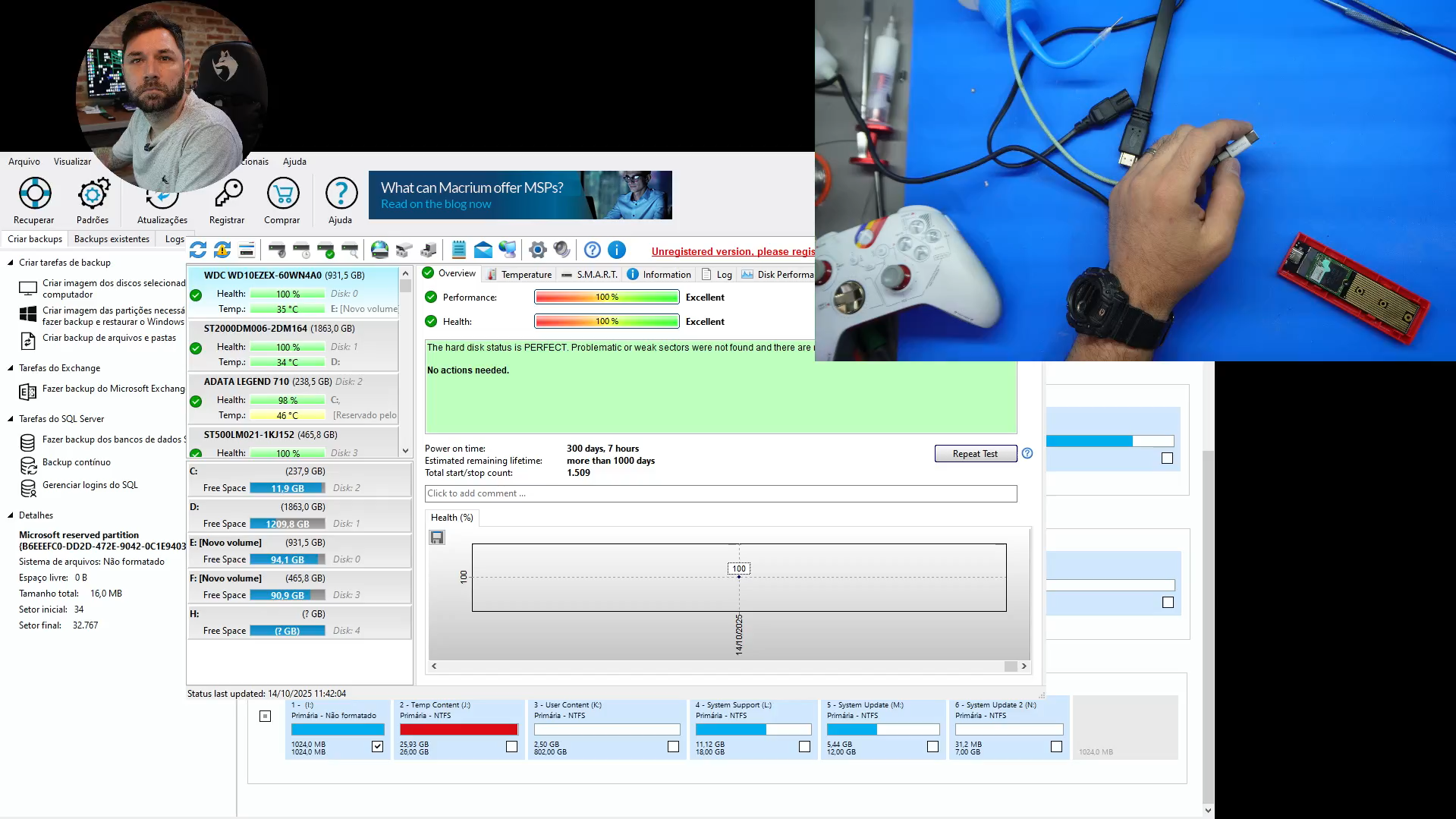Click the blue help question icon in toolbar

point(593,250)
